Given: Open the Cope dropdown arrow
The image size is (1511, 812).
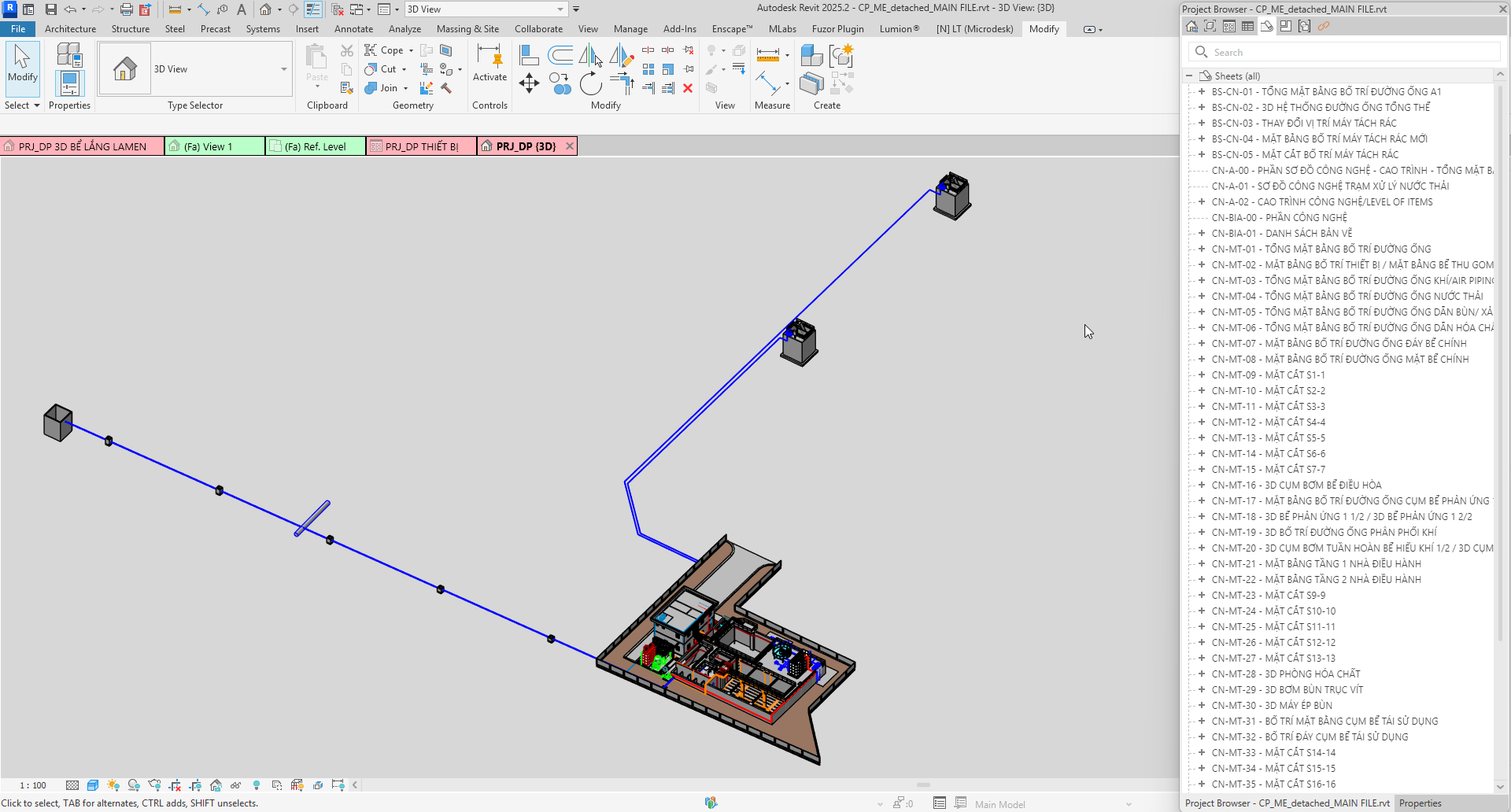Looking at the screenshot, I should (411, 50).
